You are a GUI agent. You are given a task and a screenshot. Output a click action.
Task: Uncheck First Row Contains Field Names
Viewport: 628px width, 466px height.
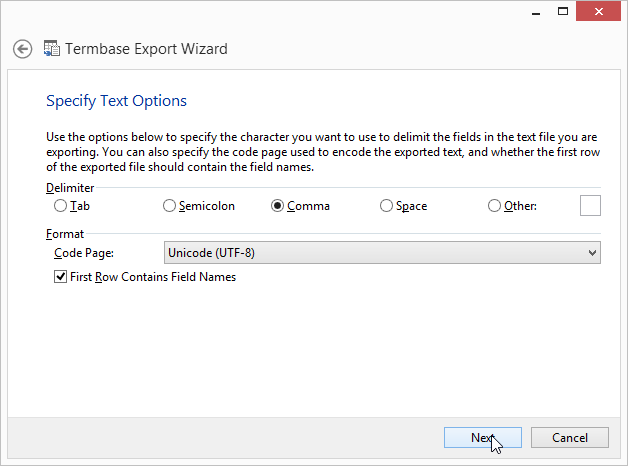tap(60, 277)
